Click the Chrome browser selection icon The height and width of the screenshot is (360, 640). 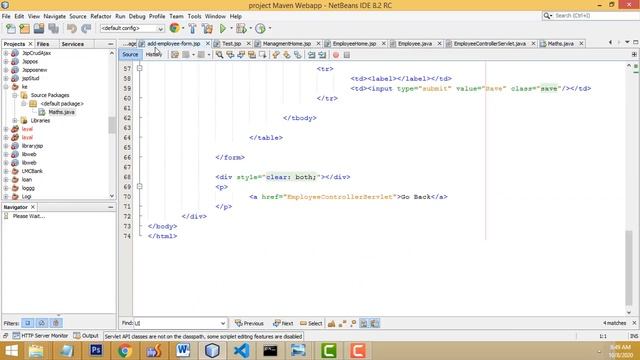(x=174, y=28)
